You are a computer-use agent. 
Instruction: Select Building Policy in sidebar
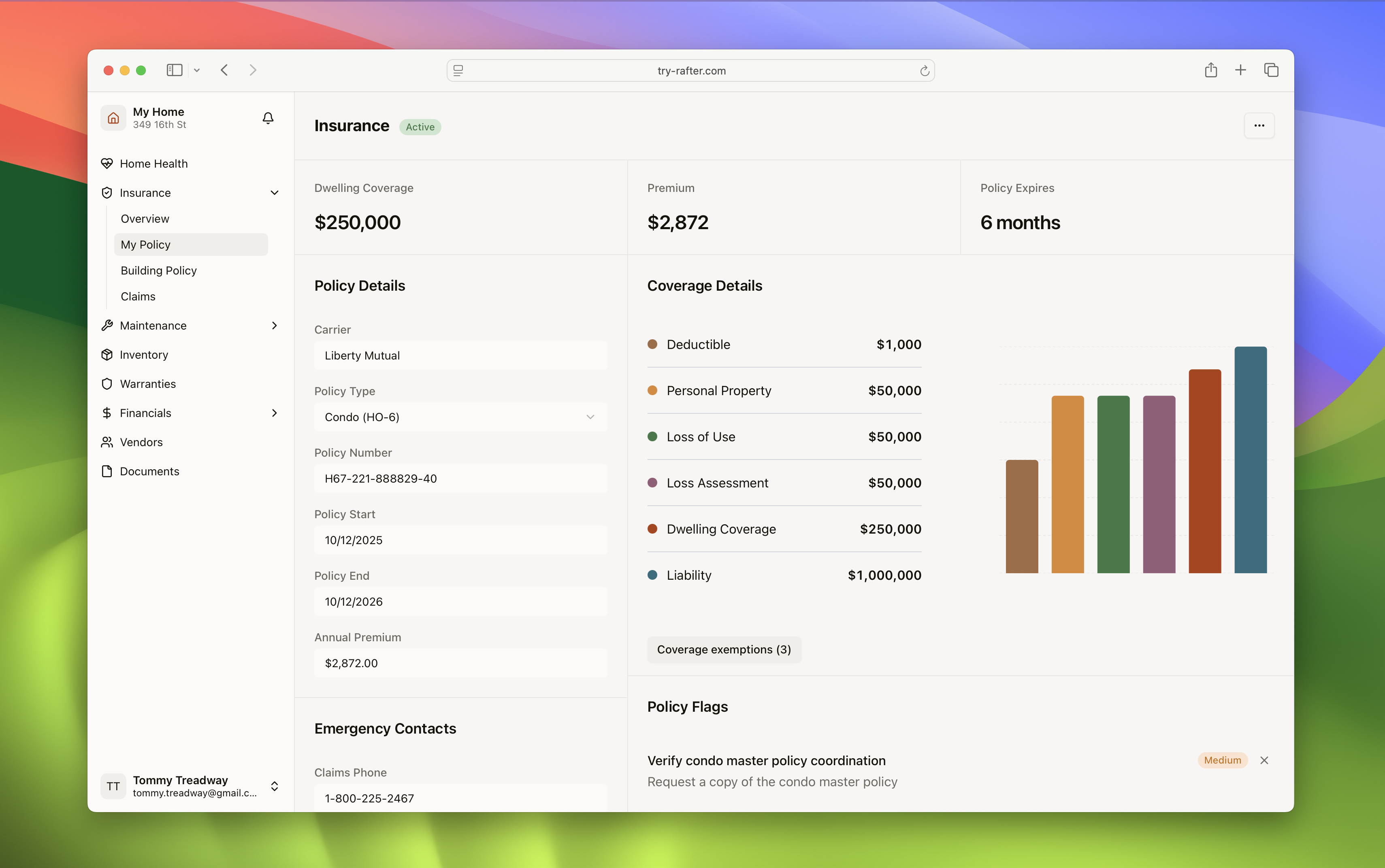(158, 270)
